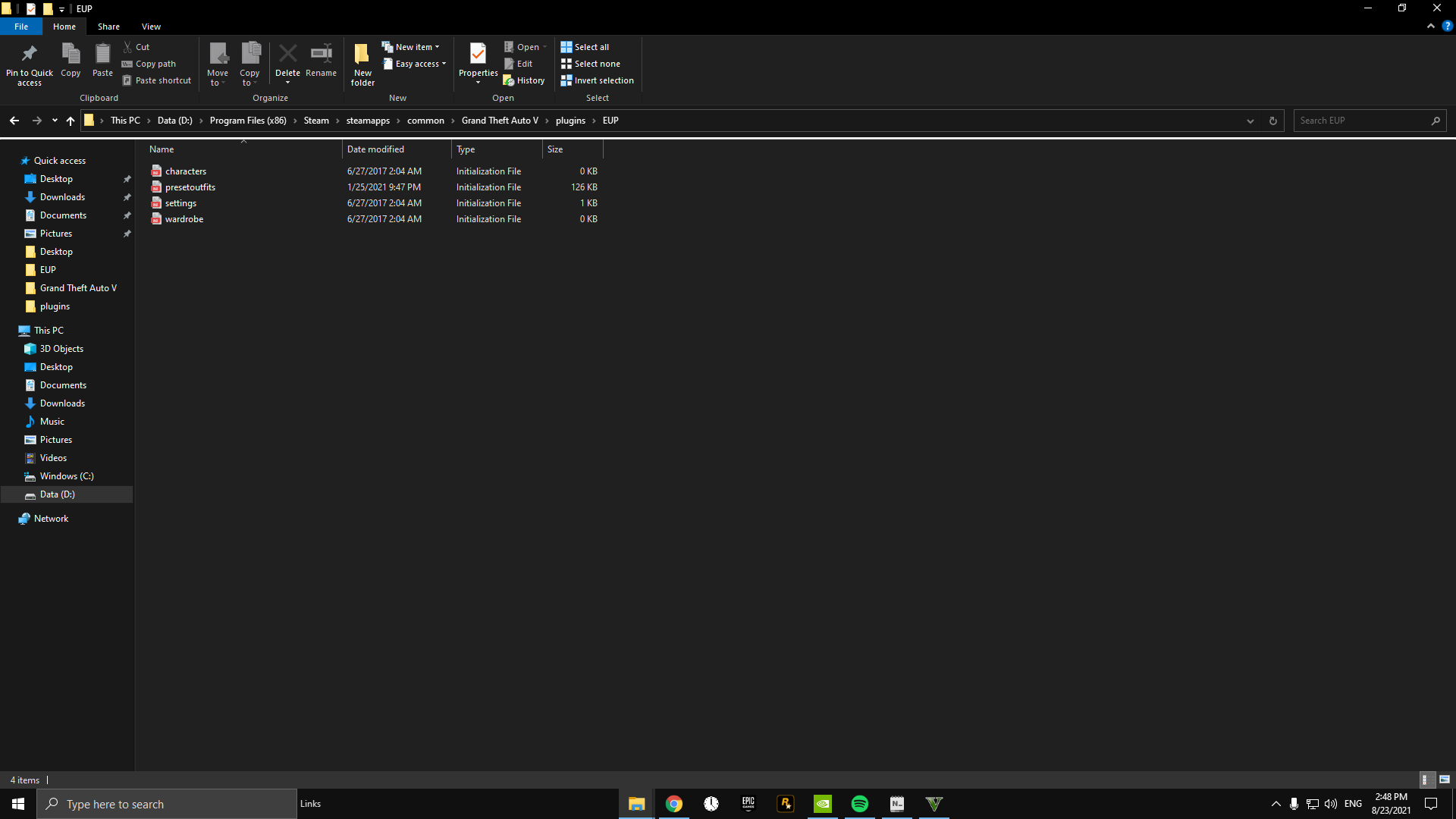Open Properties from the ribbon
The width and height of the screenshot is (1456, 819).
coord(478,55)
